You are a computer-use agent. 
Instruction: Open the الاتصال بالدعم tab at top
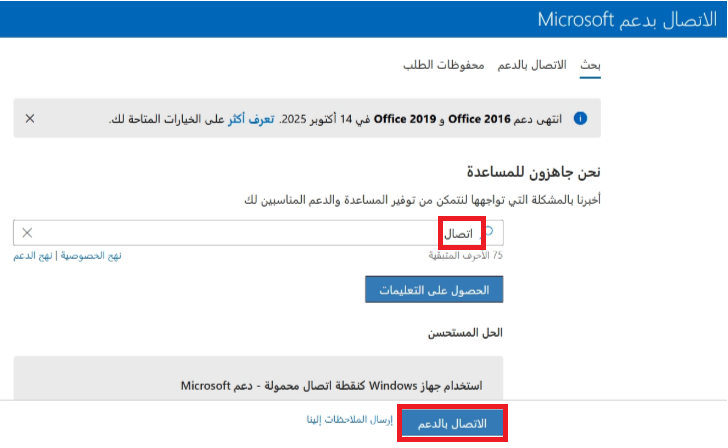[x=532, y=65]
